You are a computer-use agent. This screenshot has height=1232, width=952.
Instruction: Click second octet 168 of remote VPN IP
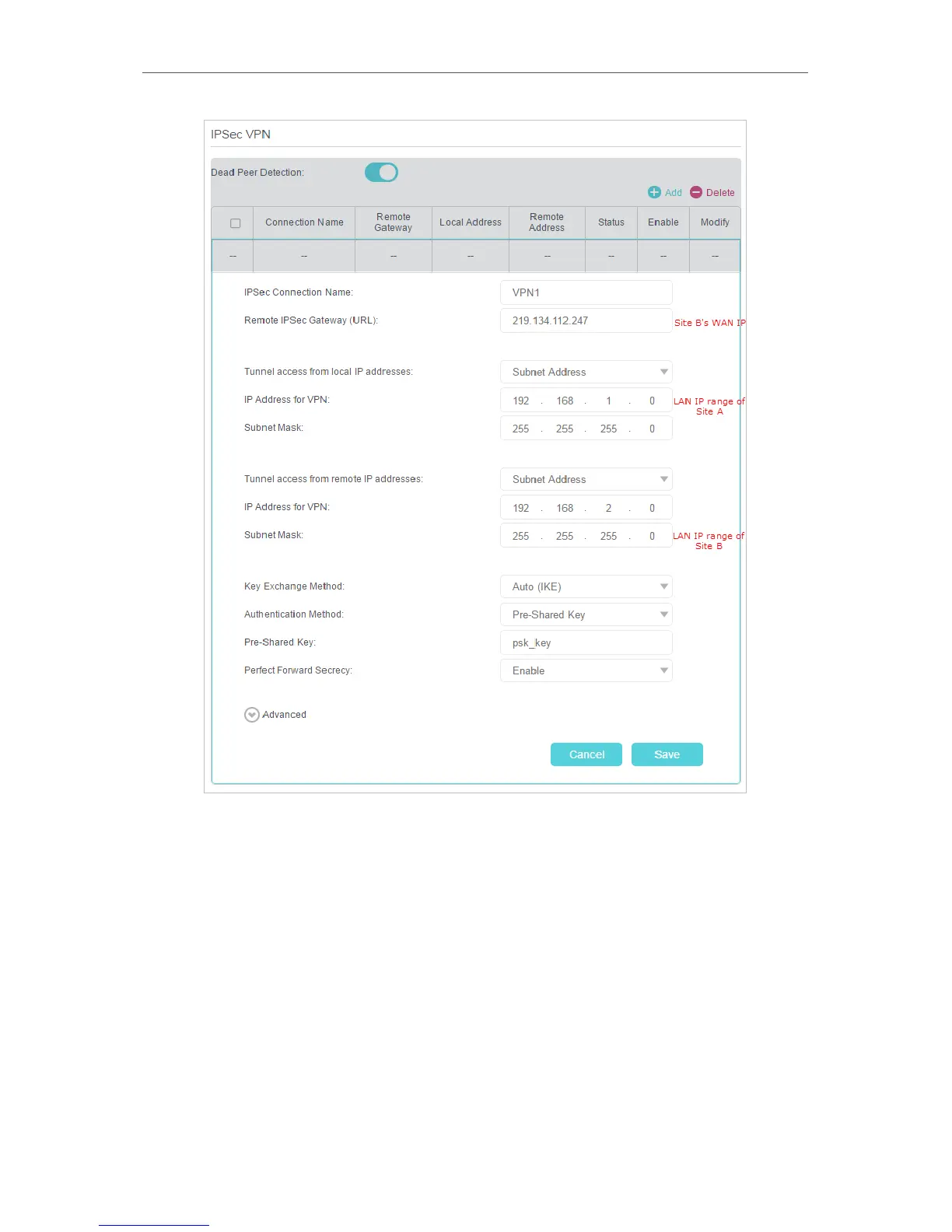point(565,508)
